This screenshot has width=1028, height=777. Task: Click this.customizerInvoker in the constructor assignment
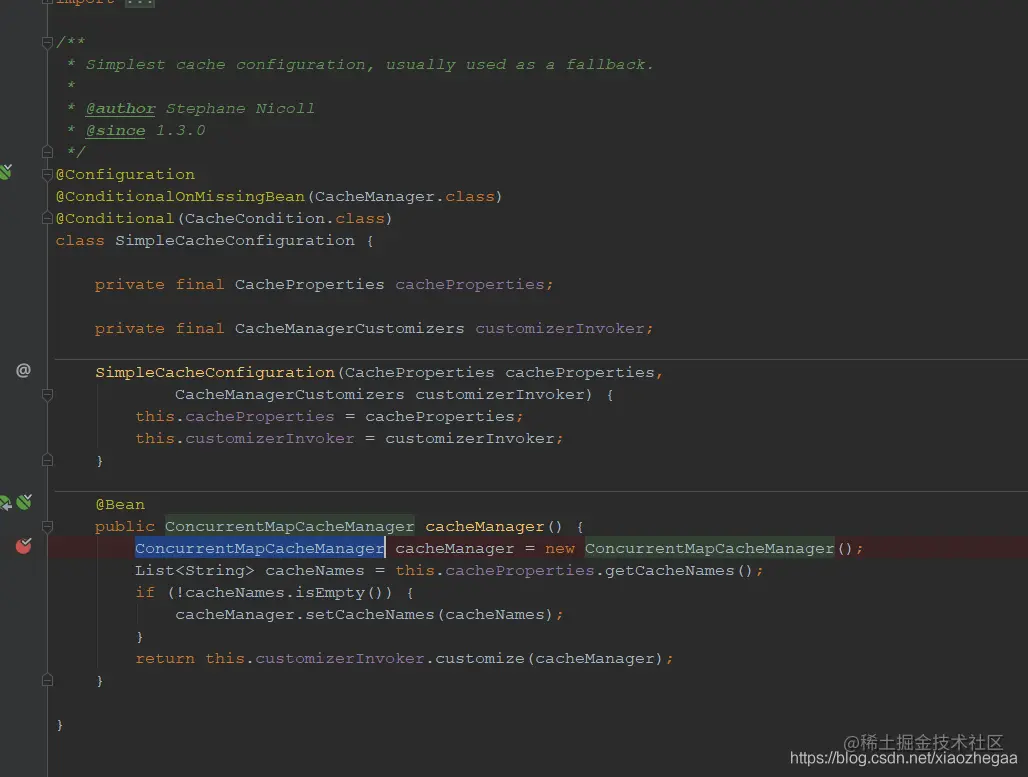tap(245, 439)
